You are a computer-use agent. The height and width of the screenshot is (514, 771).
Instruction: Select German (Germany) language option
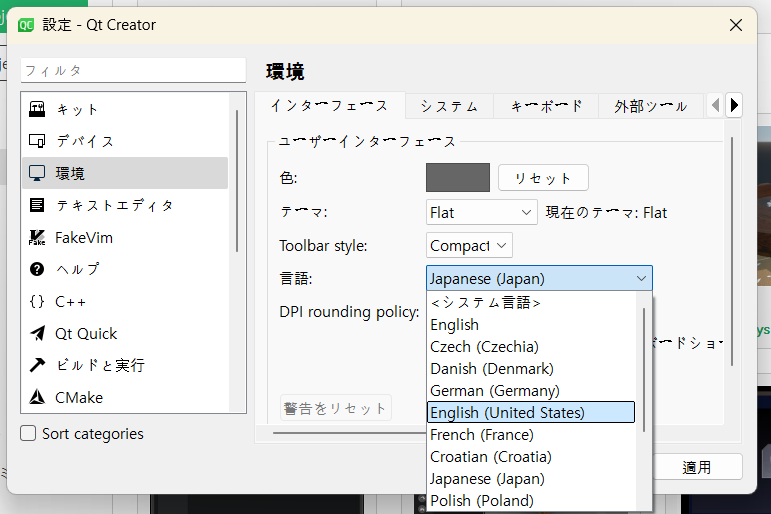(531, 391)
